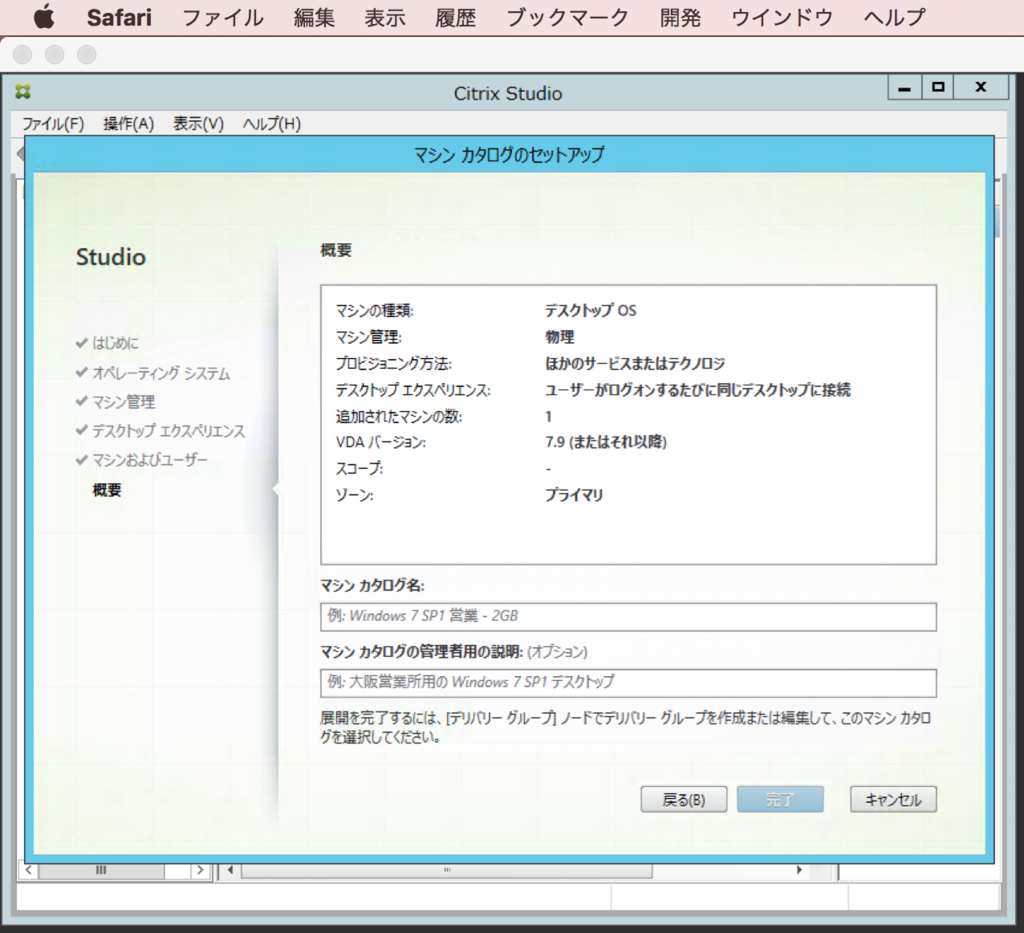Viewport: 1024px width, 933px height.
Task: Open the 表示 menu in macOS menu bar
Action: (x=385, y=18)
